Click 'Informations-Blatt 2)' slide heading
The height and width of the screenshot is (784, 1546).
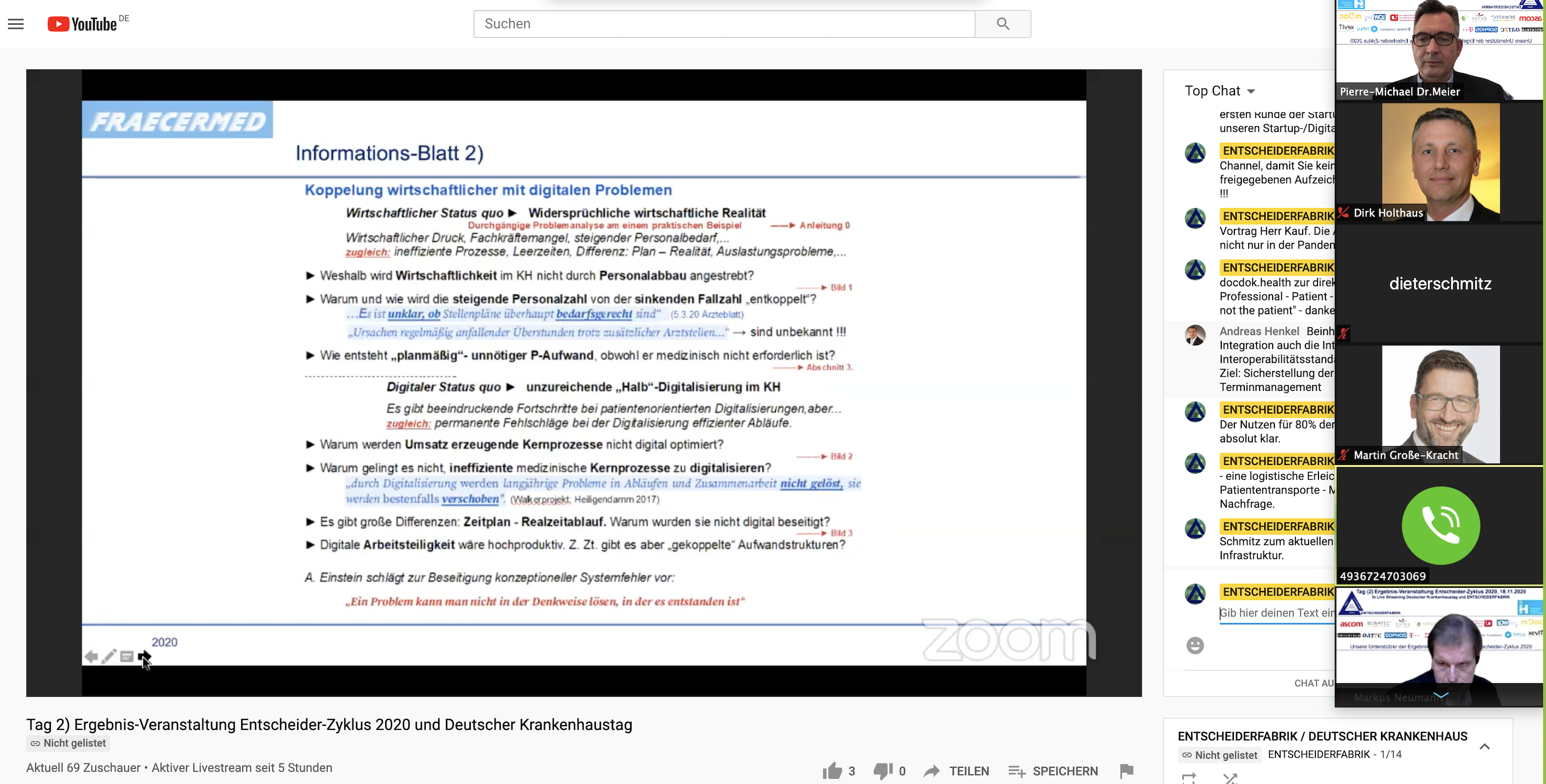click(x=389, y=153)
